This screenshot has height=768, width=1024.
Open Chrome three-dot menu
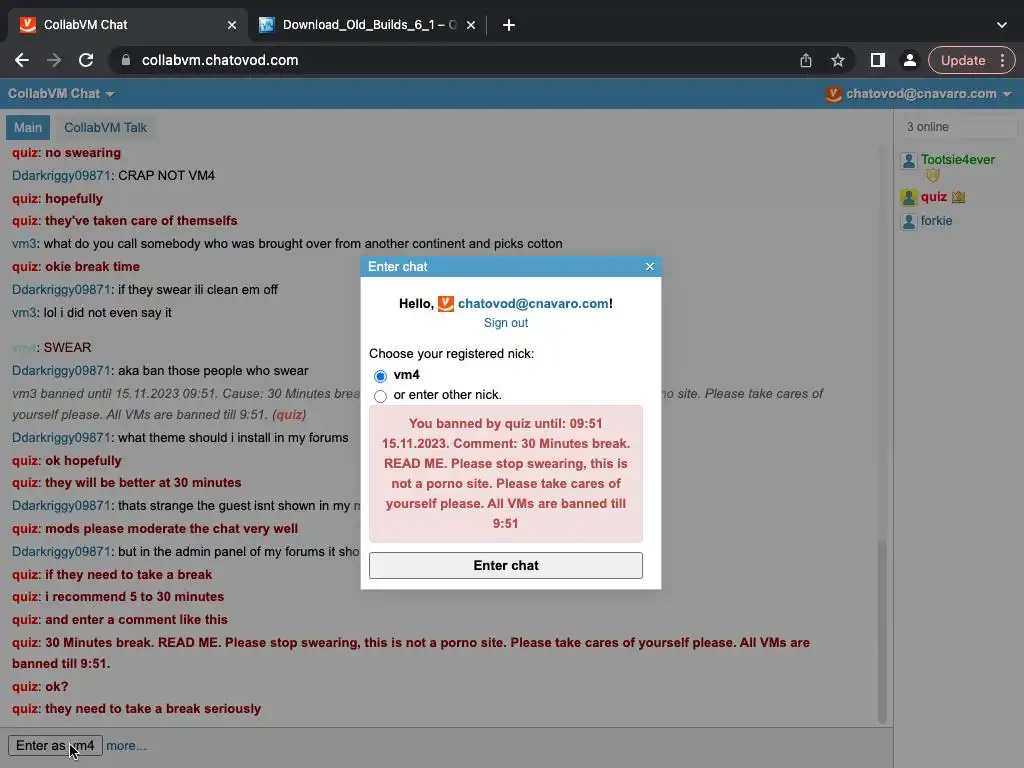1002,60
